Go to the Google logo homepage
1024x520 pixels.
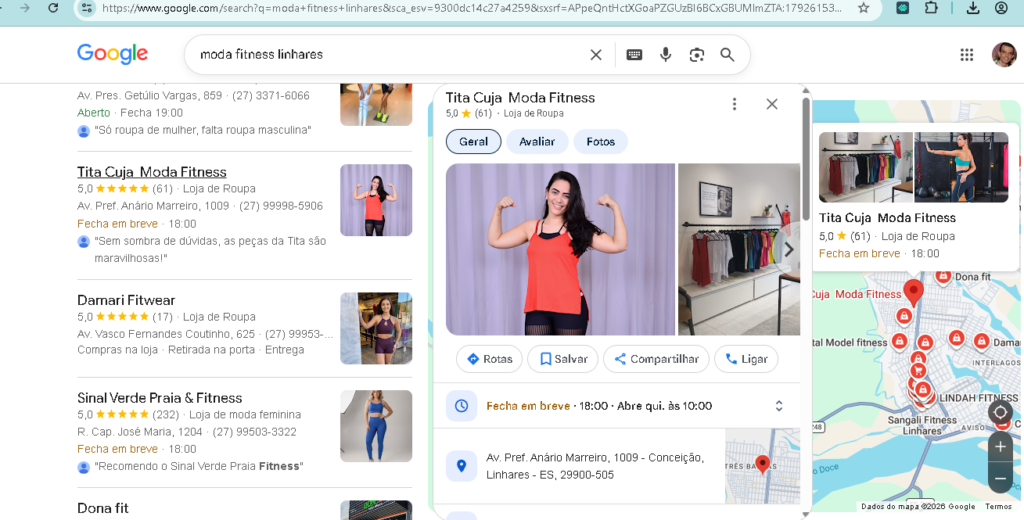112,54
